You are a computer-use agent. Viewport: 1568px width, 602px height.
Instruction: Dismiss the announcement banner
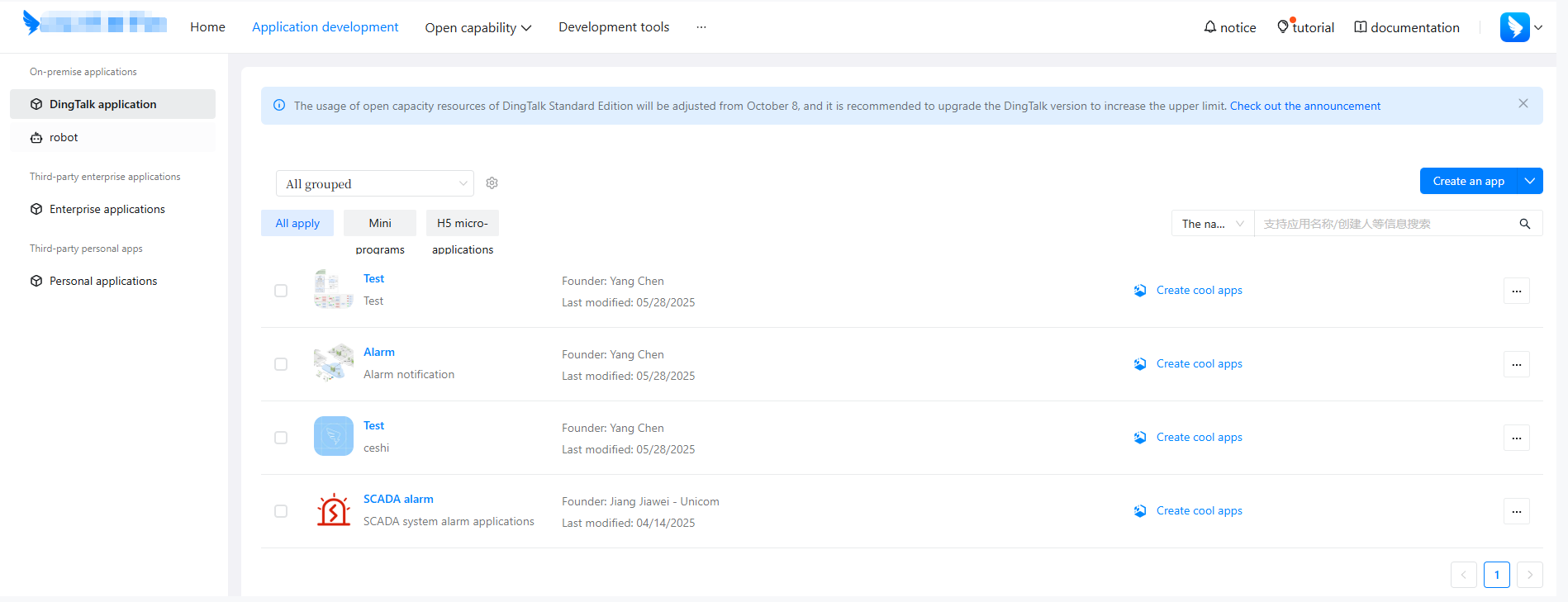point(1523,104)
